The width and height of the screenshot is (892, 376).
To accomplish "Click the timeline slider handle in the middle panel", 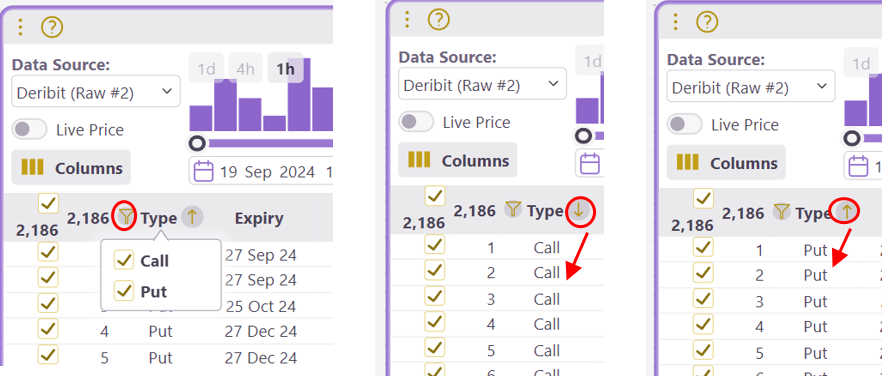I will pyautogui.click(x=583, y=135).
